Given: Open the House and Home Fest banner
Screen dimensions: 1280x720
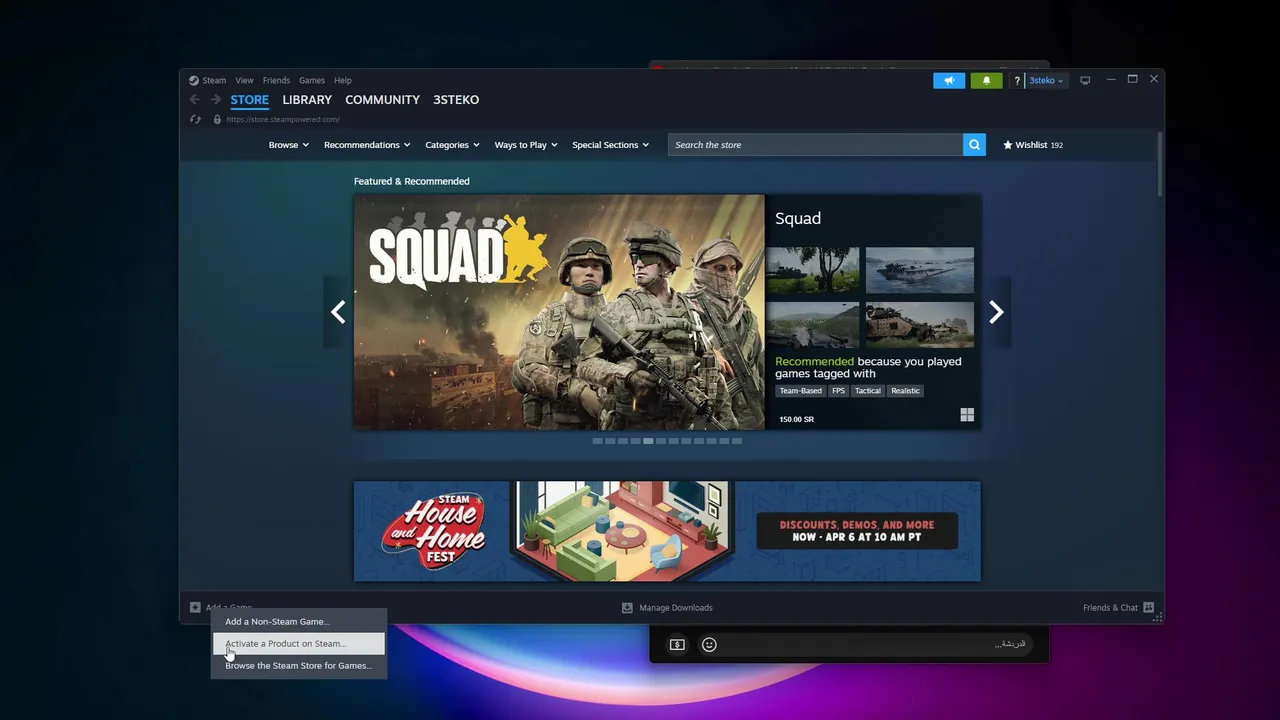Looking at the screenshot, I should [x=667, y=531].
